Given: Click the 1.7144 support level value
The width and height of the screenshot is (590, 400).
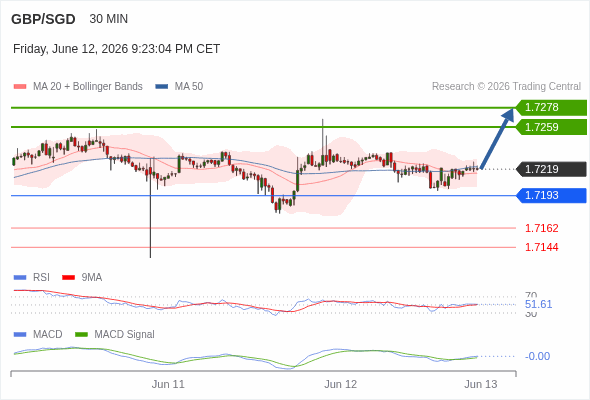Looking at the screenshot, I should click(x=541, y=247).
